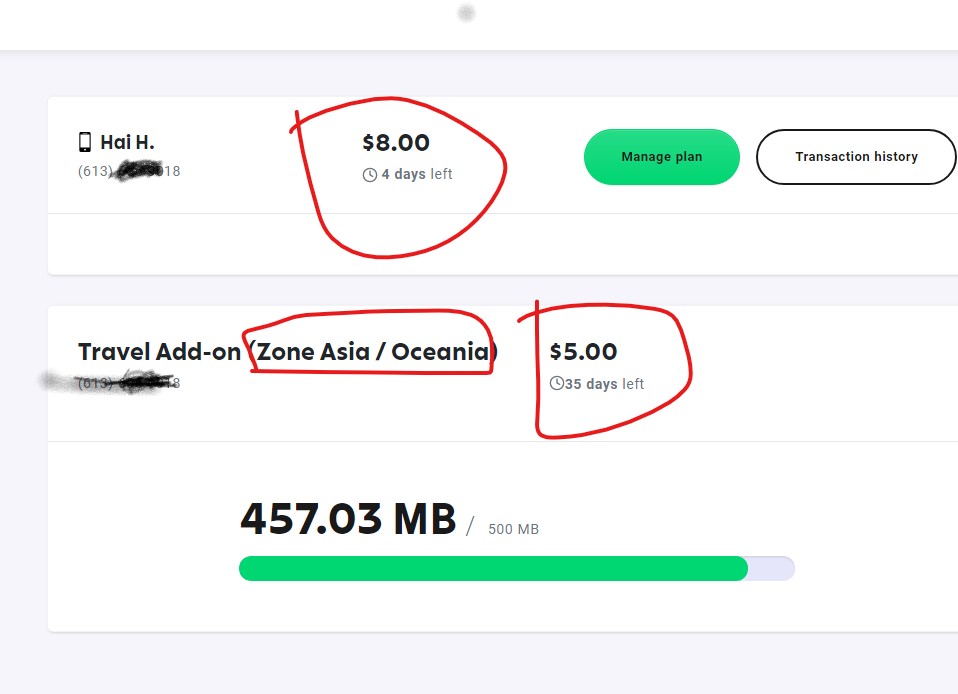958x694 pixels.
Task: Click the phone number under Hai H.
Action: [129, 171]
